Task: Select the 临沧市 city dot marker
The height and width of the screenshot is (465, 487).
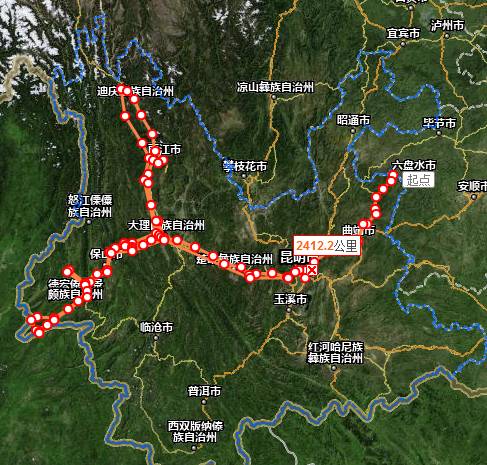Action: point(156,338)
